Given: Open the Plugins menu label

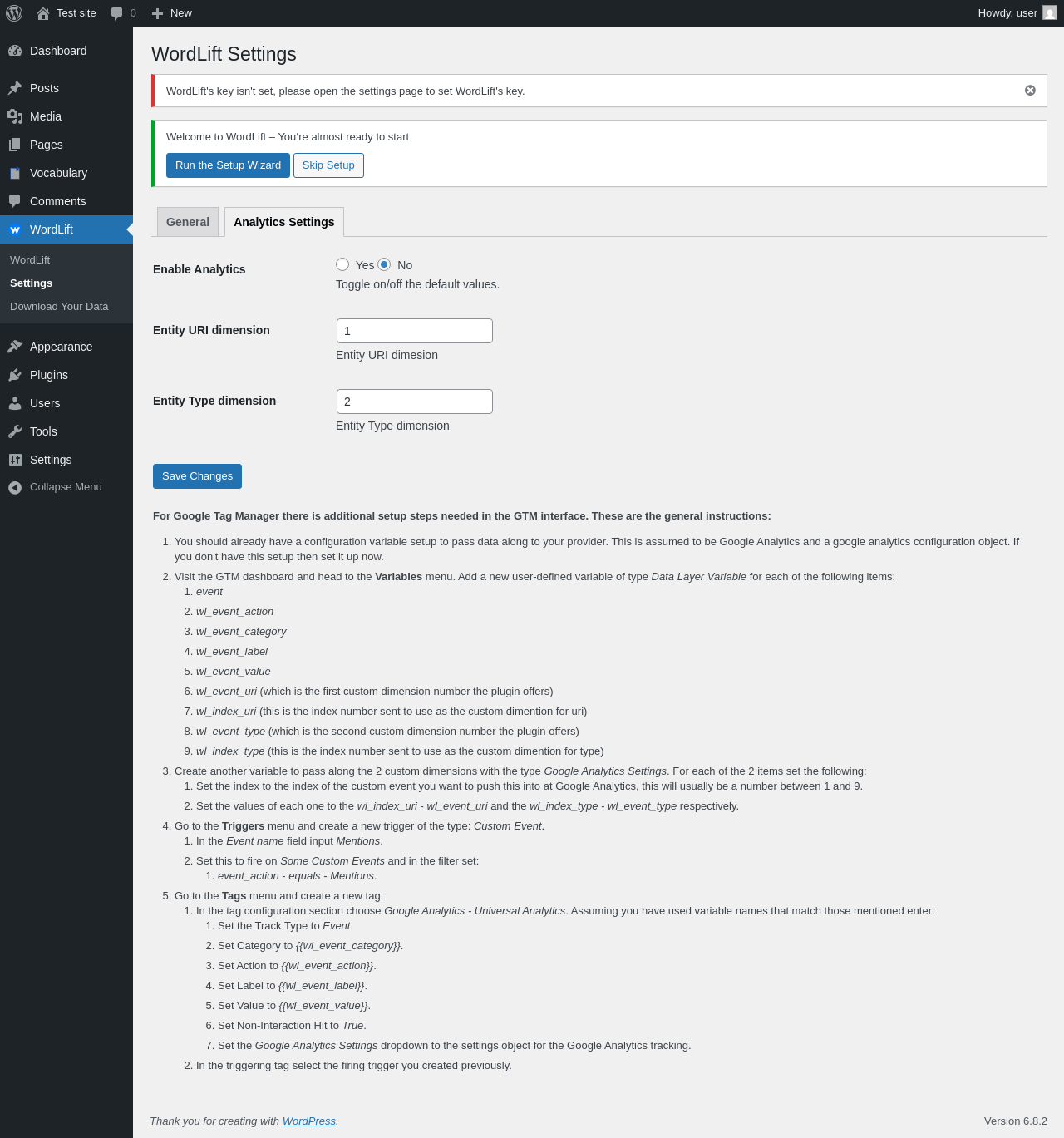Looking at the screenshot, I should [x=49, y=375].
